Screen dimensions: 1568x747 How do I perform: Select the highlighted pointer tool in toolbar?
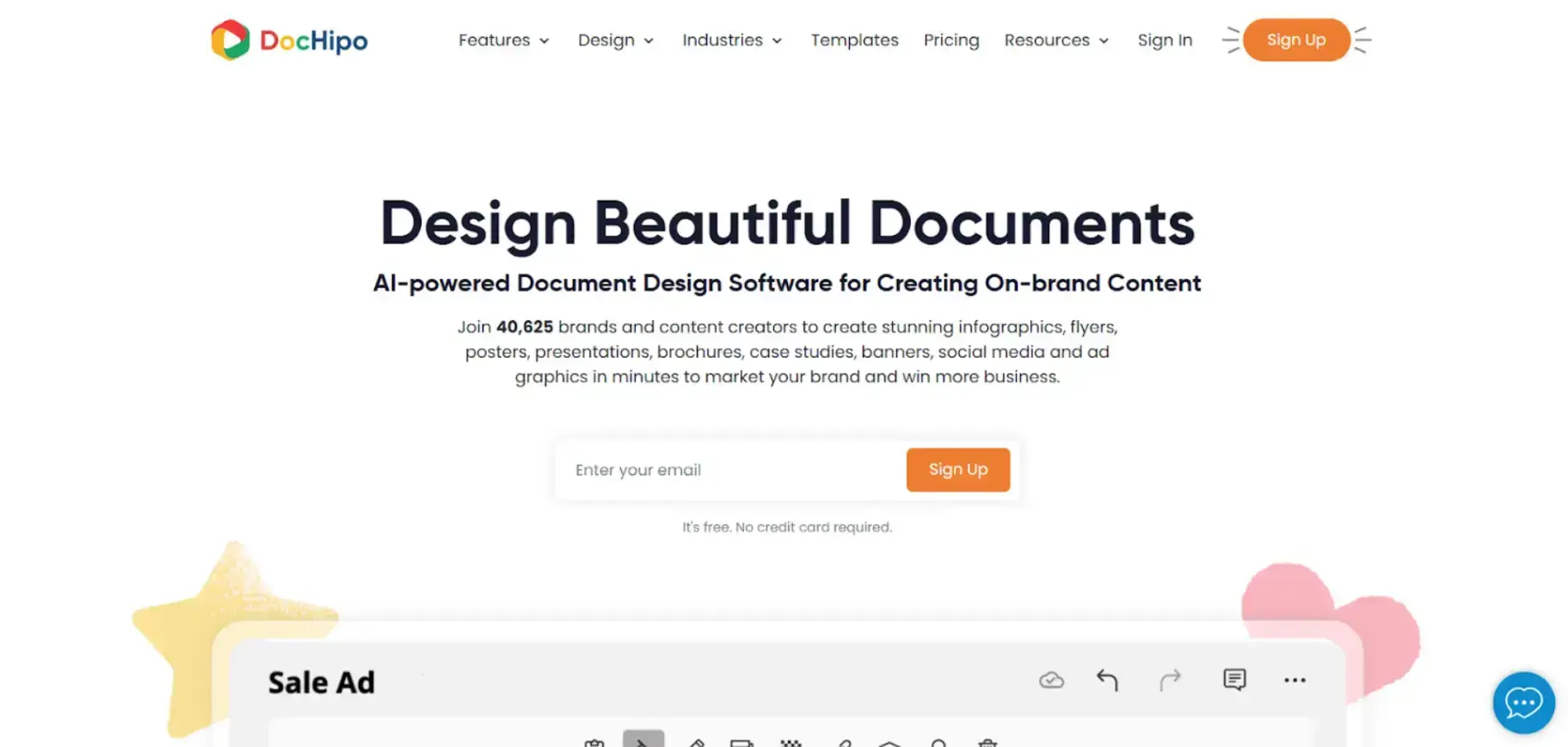coord(643,740)
